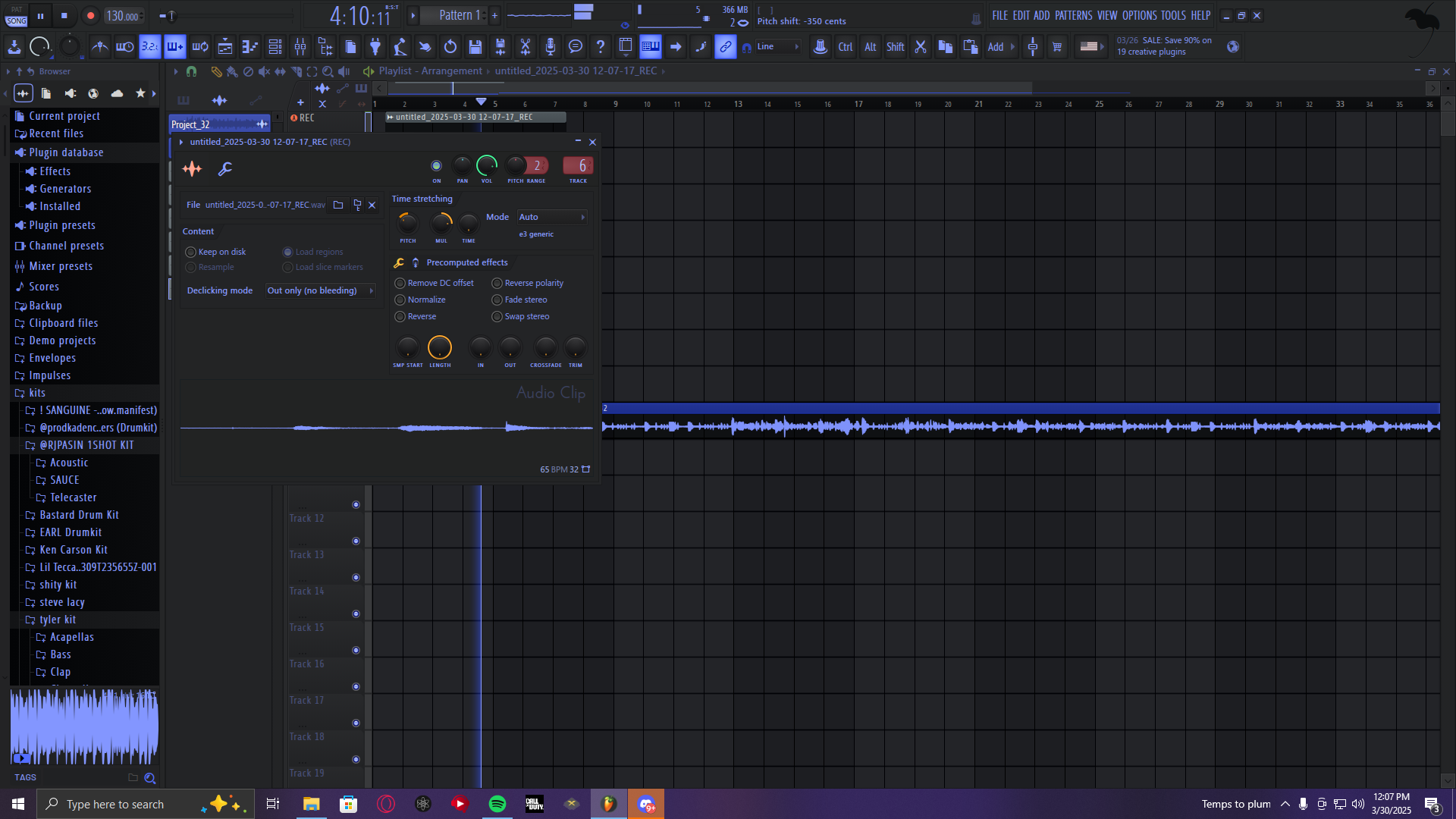This screenshot has width=1456, height=819.
Task: Enable the Normalize option
Action: 400,300
